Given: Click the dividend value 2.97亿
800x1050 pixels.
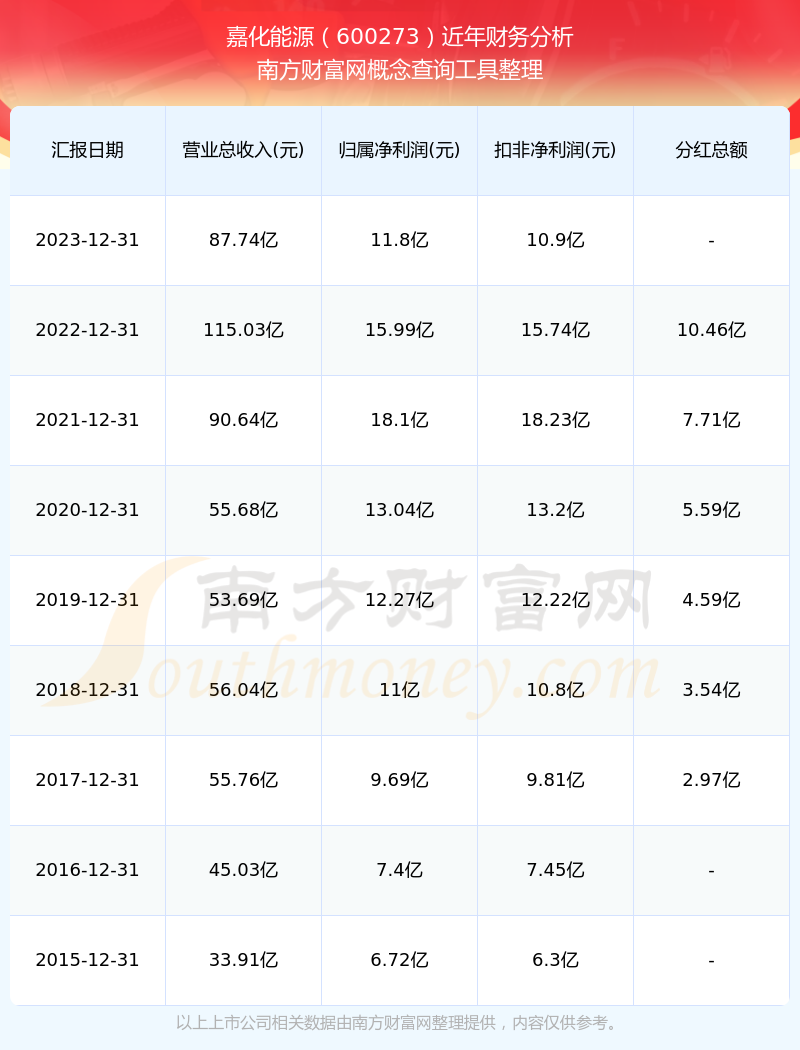Looking at the screenshot, I should click(712, 780).
